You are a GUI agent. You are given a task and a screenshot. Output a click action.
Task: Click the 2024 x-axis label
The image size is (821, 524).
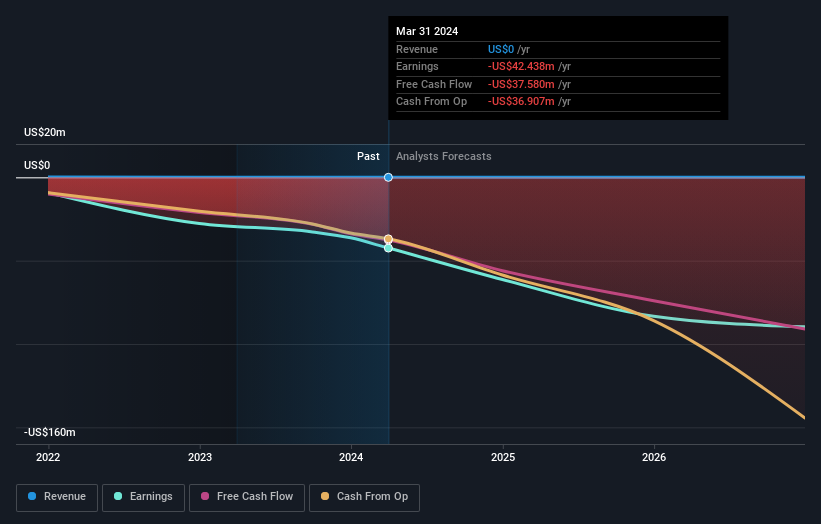tap(351, 457)
